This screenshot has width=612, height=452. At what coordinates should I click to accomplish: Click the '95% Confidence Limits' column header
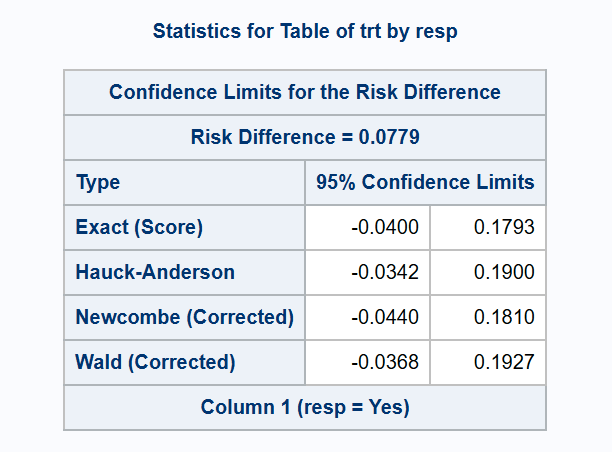[425, 183]
